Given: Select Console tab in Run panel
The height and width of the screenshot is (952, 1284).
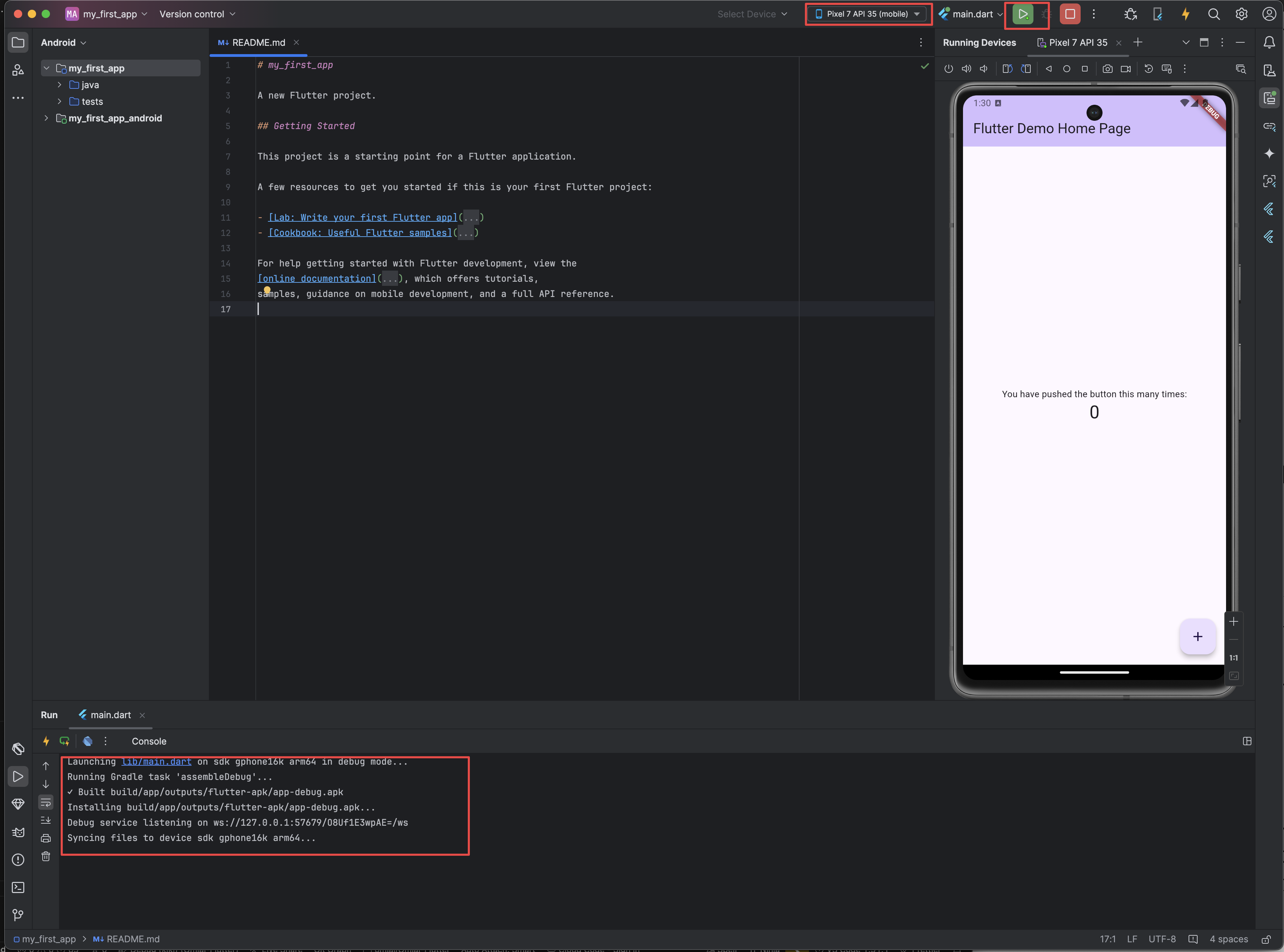Looking at the screenshot, I should (149, 742).
